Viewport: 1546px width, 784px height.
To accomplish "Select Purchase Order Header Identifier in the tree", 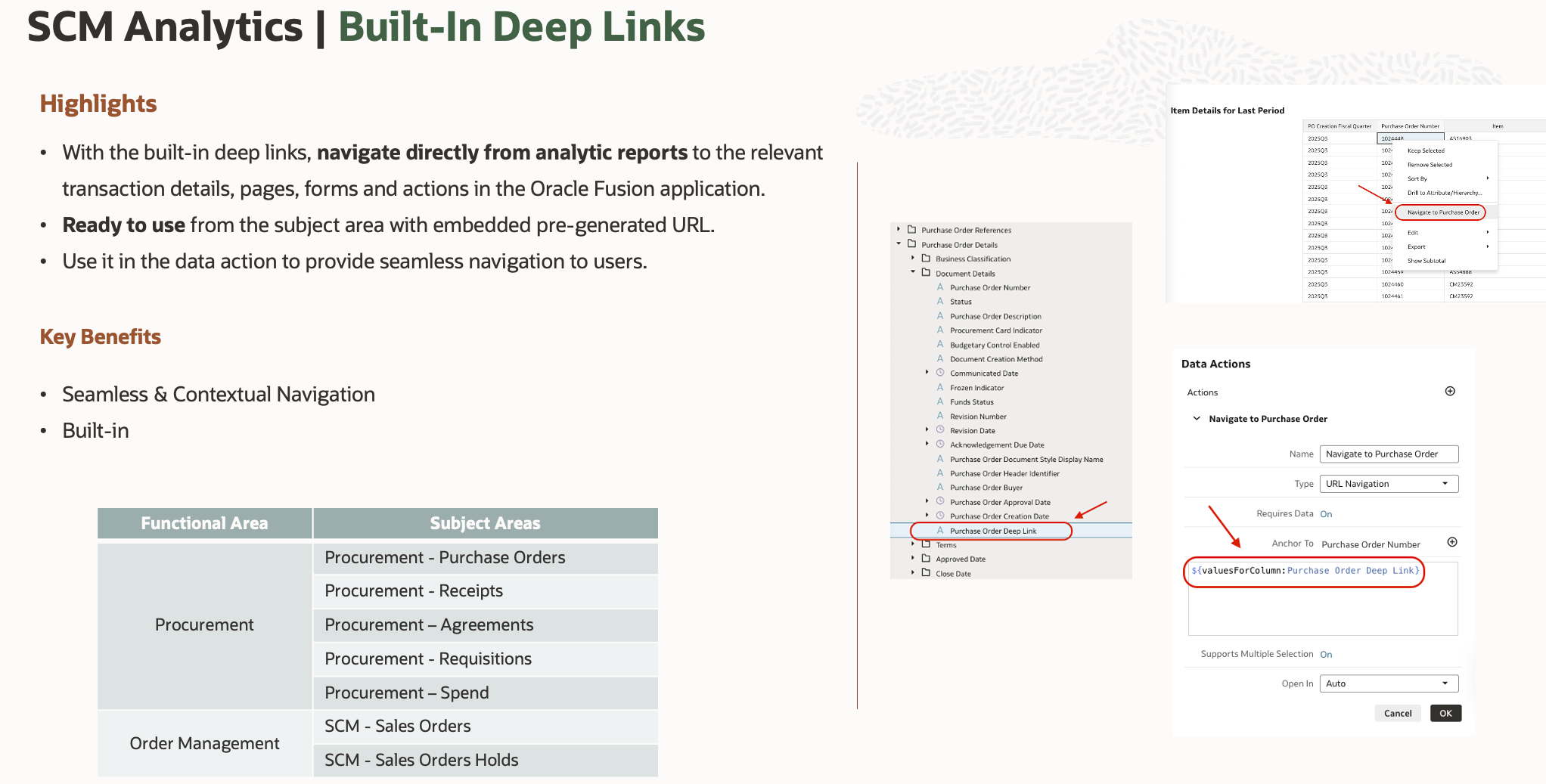I will (1004, 473).
